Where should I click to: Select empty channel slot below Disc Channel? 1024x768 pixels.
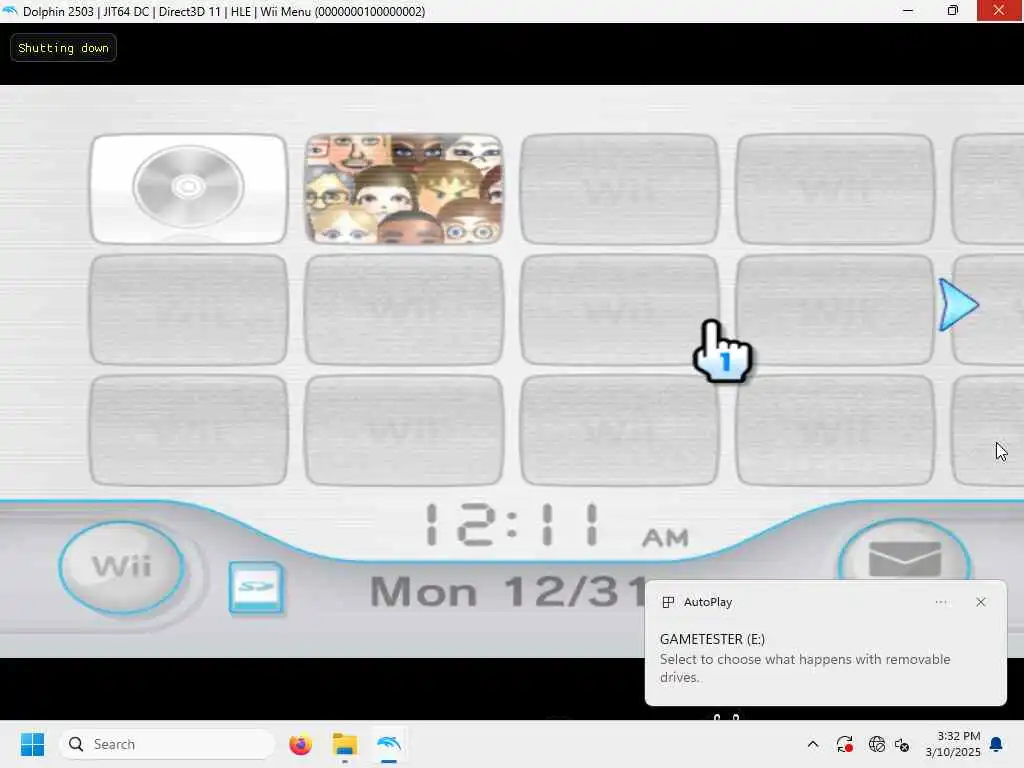pos(188,310)
